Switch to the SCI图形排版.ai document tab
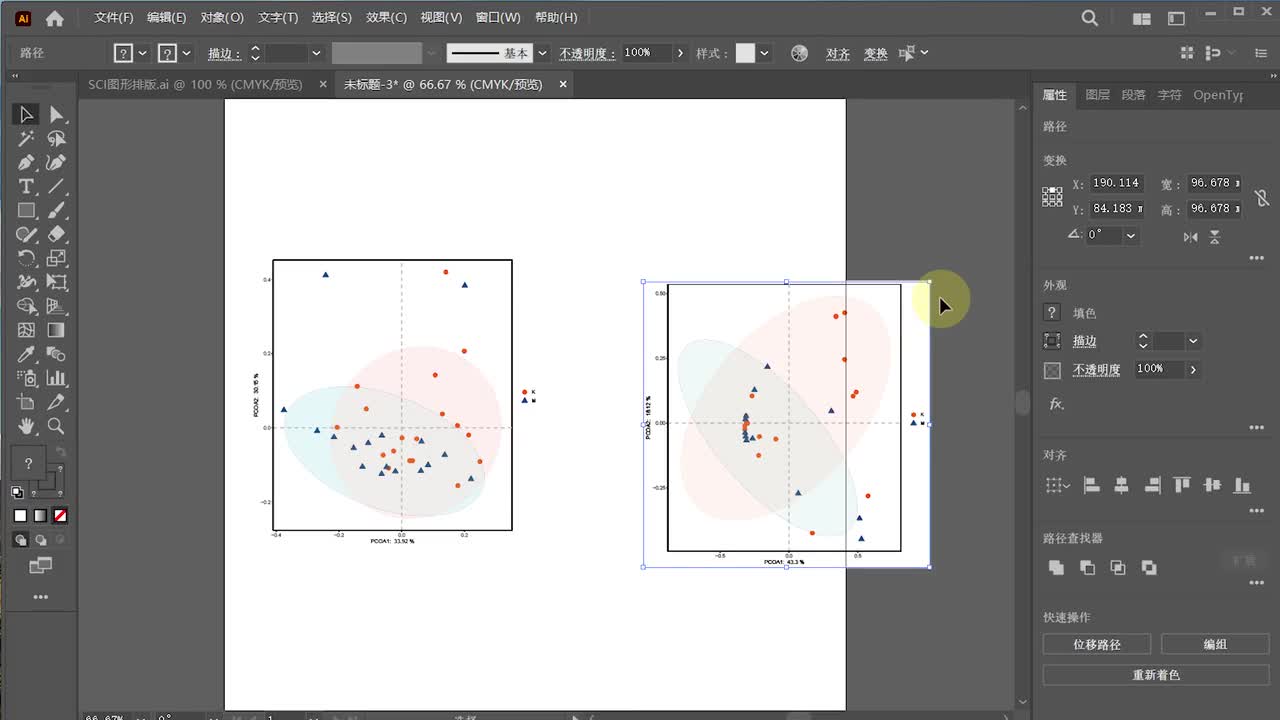1280x720 pixels. (x=195, y=85)
